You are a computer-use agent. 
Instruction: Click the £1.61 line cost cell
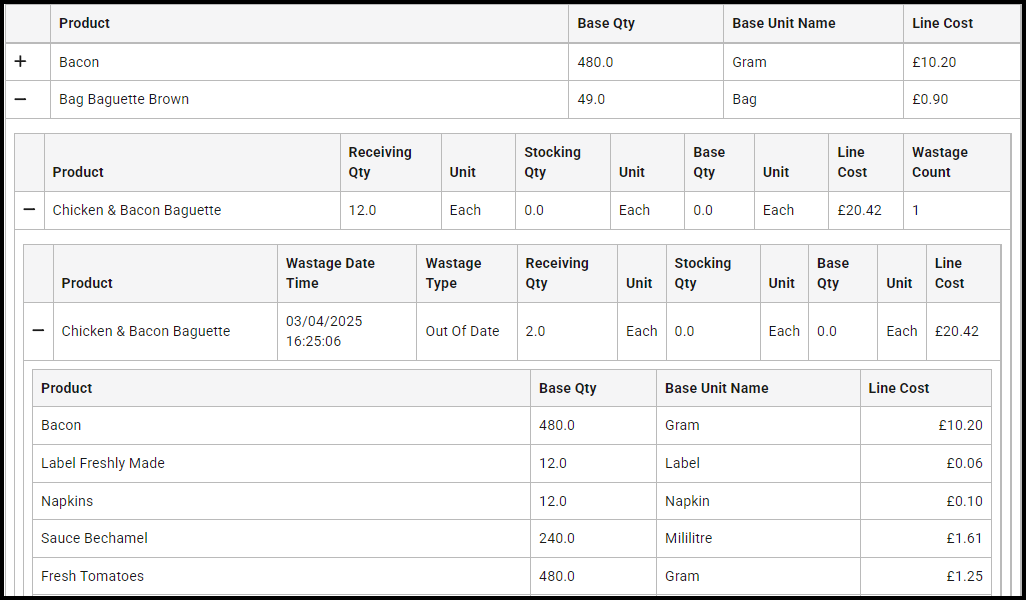click(964, 538)
